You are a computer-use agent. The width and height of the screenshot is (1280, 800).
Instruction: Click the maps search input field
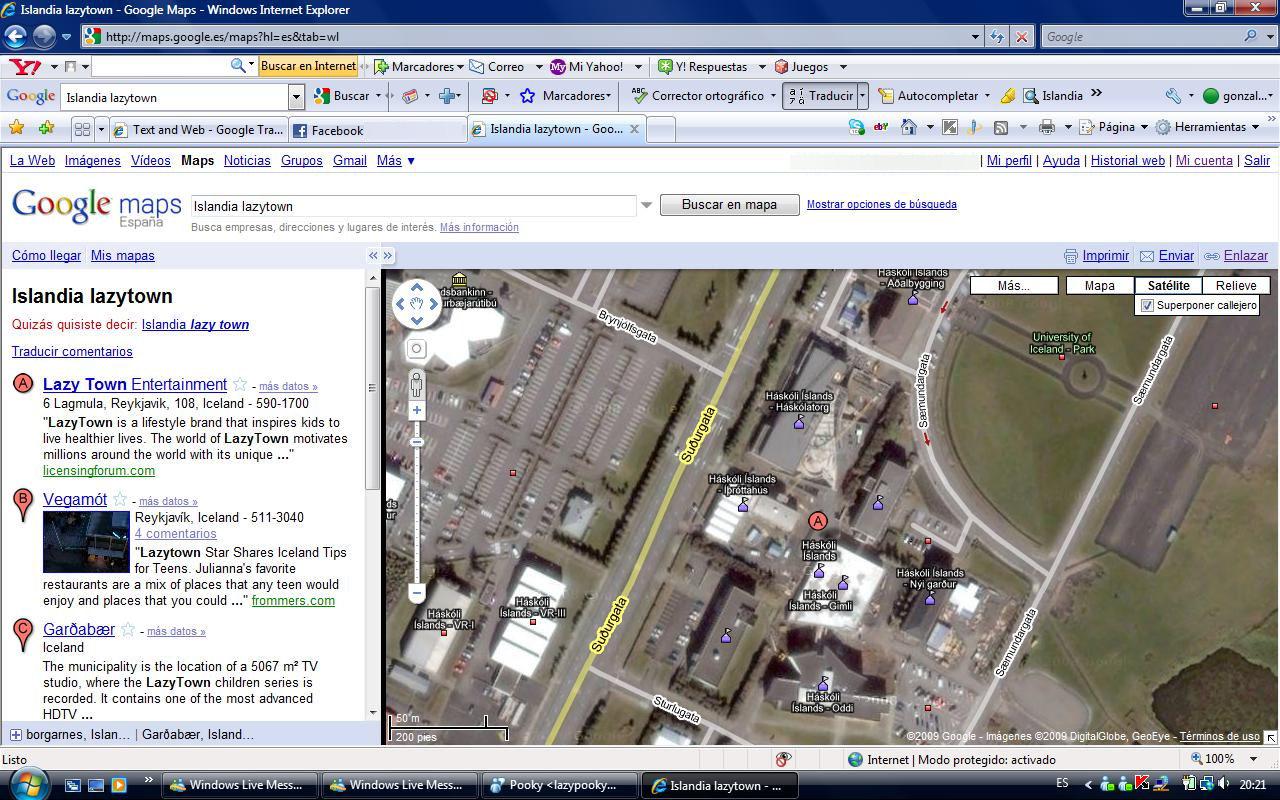coord(413,206)
